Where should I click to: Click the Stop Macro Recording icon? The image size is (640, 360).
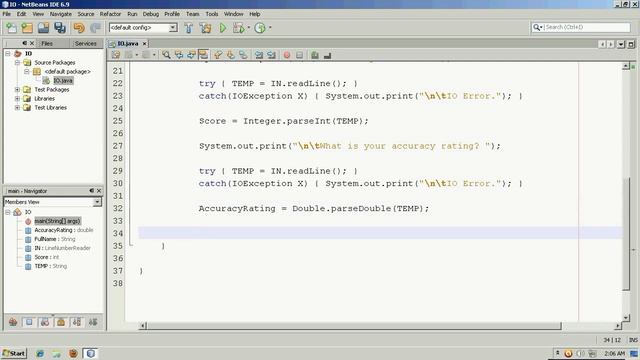[300, 55]
